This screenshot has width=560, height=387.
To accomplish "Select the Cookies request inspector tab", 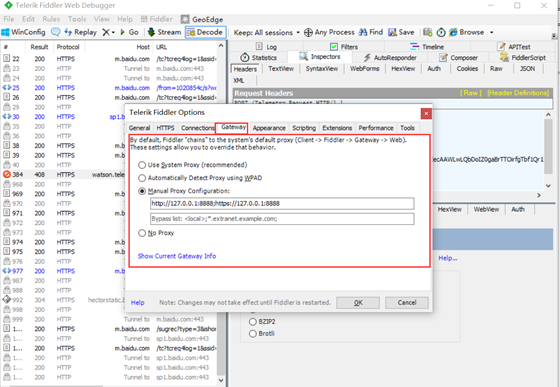I will (467, 69).
